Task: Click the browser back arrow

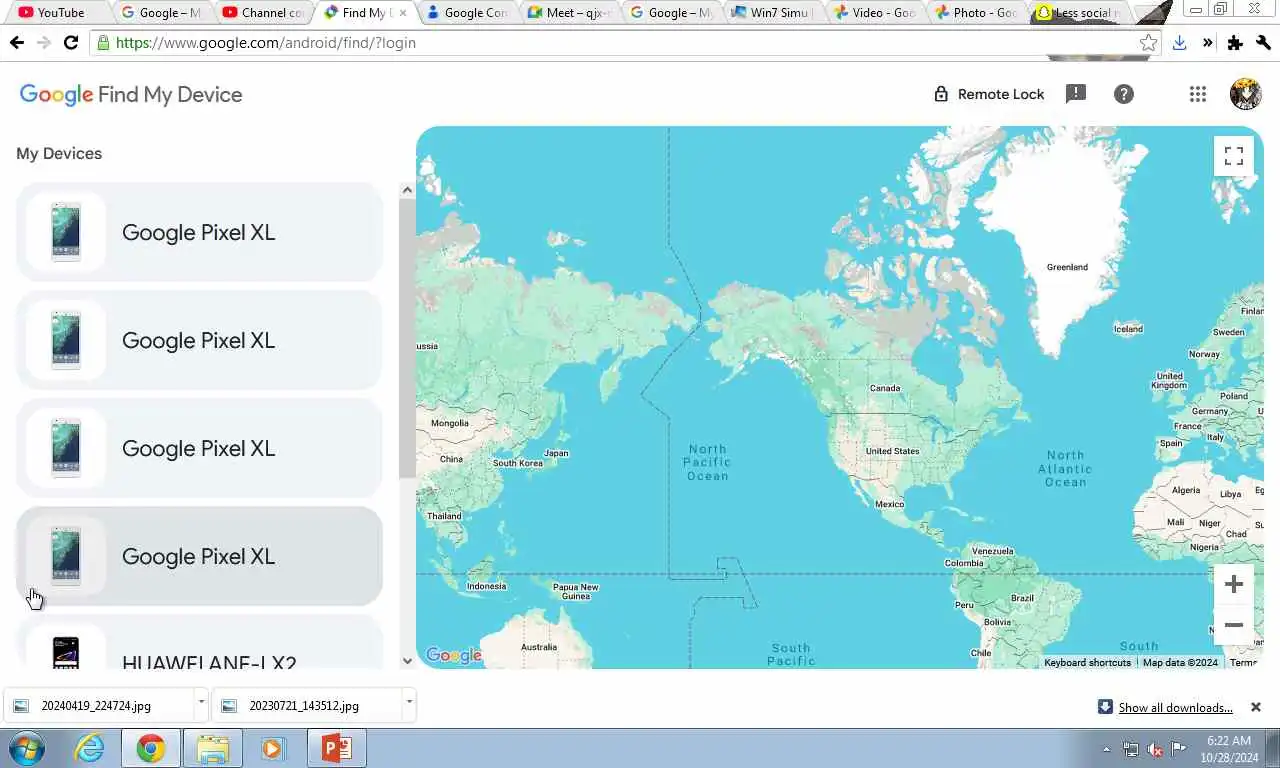Action: tap(16, 43)
